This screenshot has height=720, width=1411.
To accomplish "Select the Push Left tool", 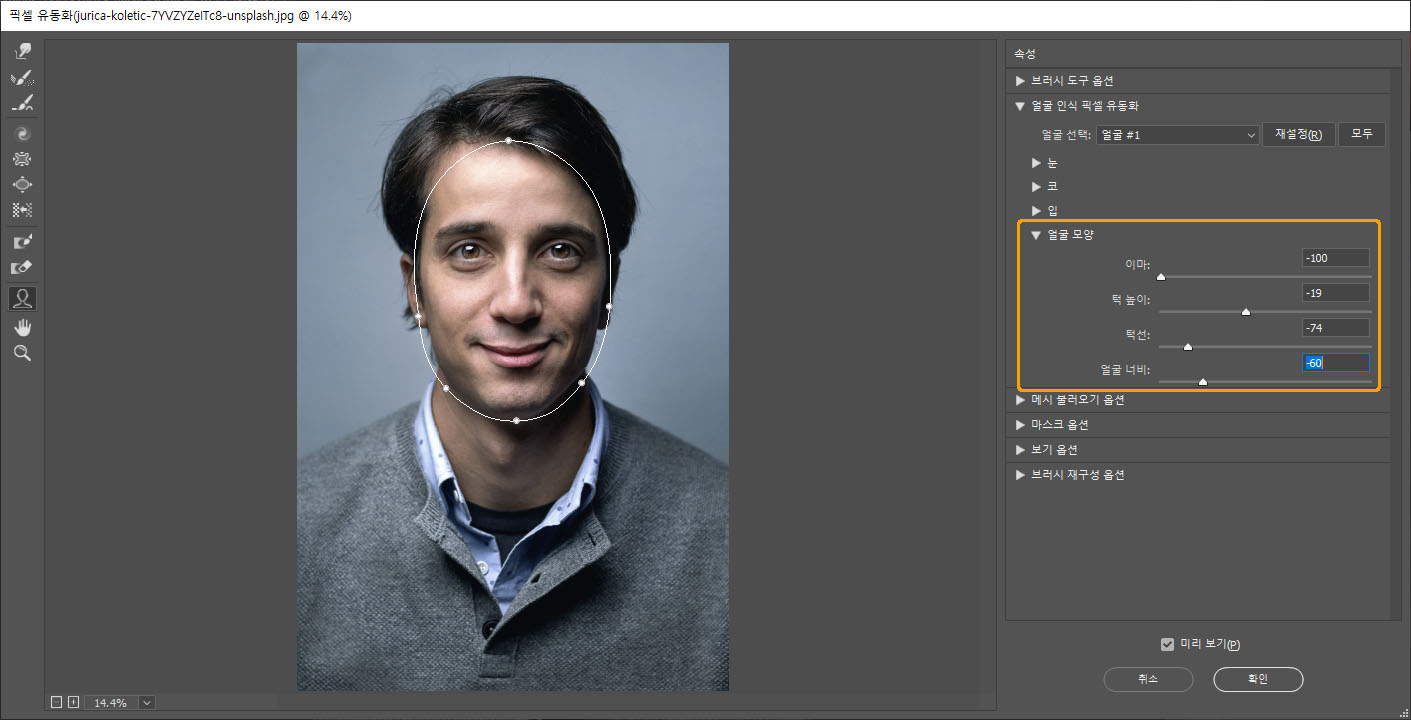I will click(x=22, y=211).
